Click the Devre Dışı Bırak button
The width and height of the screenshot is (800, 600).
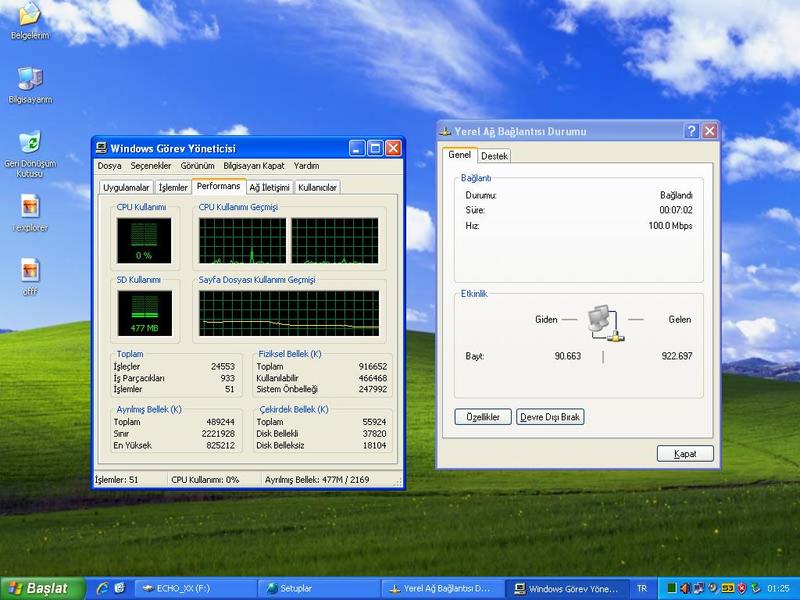550,417
